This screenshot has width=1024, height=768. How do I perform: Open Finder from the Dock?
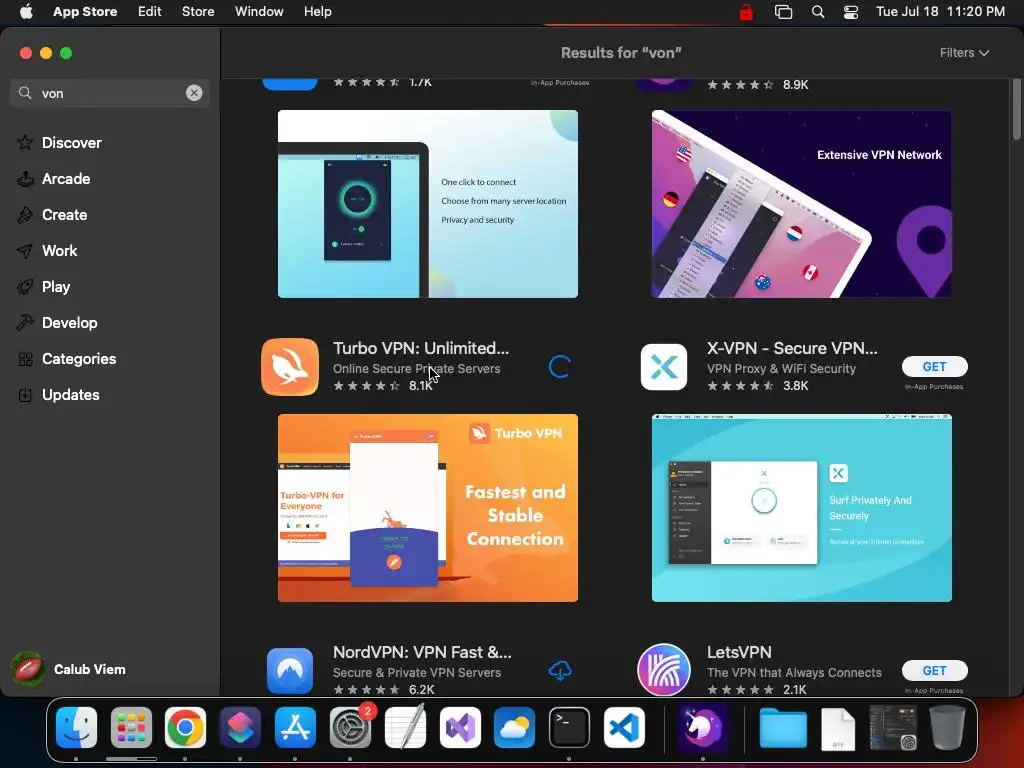[76, 728]
